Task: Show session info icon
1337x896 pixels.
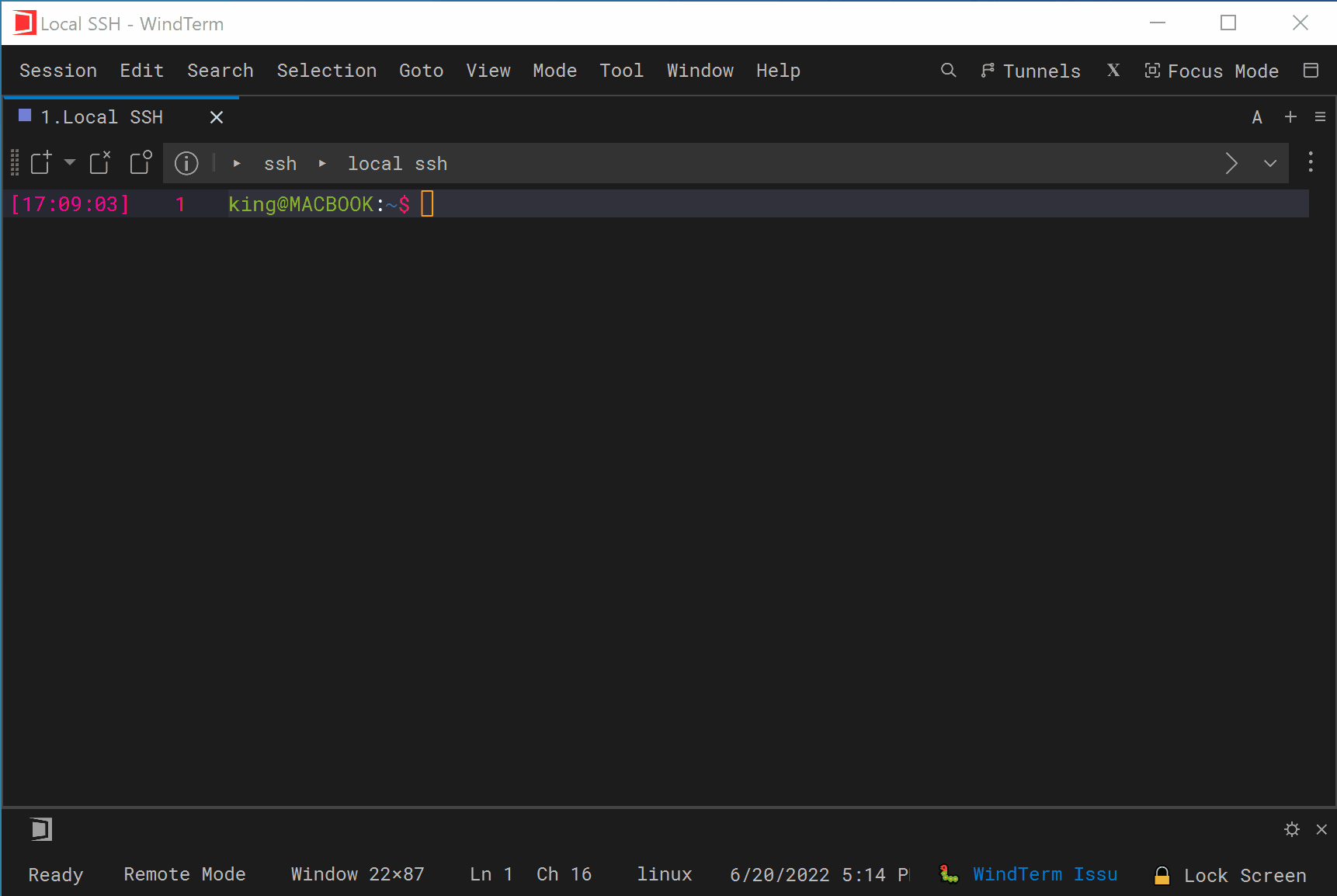Action: pos(186,163)
